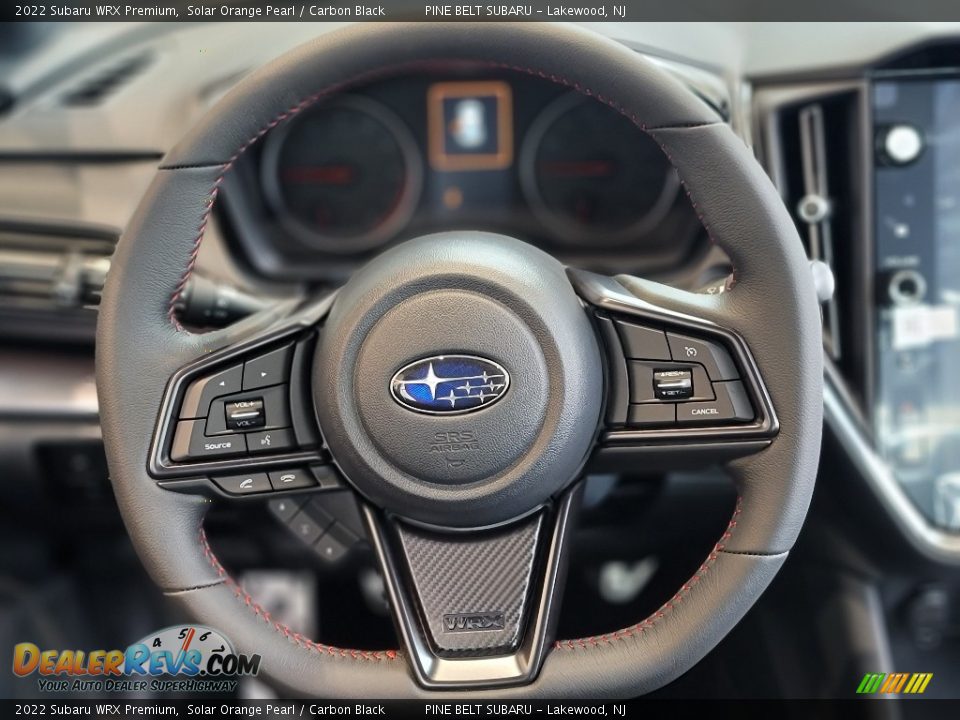Viewport: 960px width, 720px height.
Task: Click the top caption "PINE BELT SUBARU – Lakewood, NJ"
Action: [525, 10]
